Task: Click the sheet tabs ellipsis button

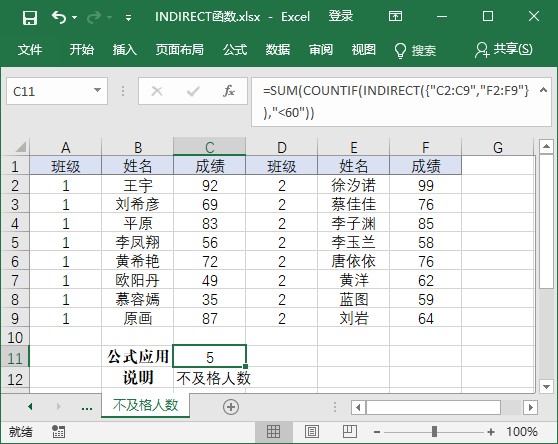Action: tap(87, 408)
